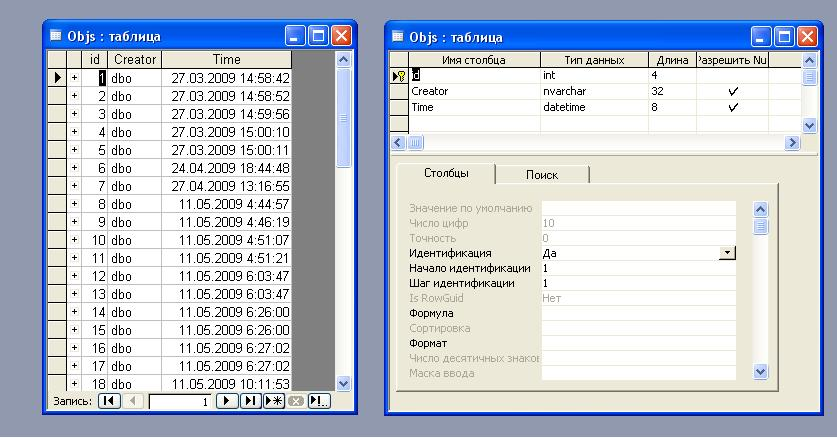Click the nvarchar data type cell
This screenshot has height=438, width=837.
594,91
